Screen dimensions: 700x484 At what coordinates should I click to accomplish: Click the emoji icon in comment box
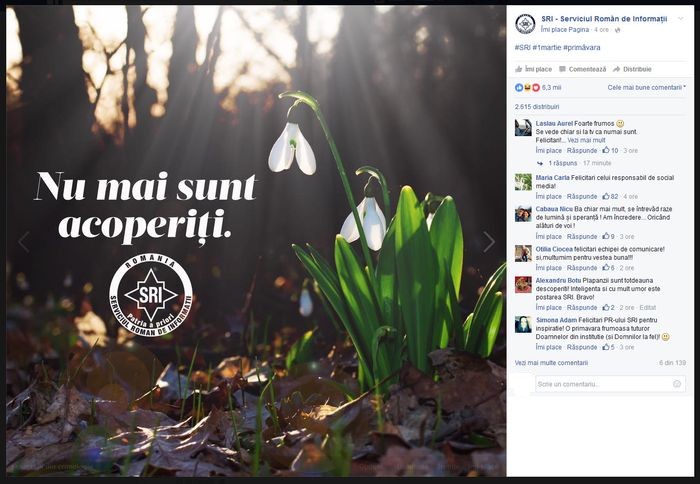[677, 384]
